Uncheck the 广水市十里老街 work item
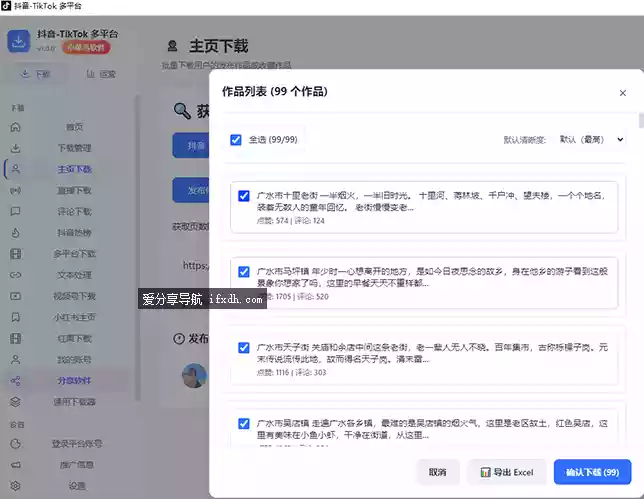The width and height of the screenshot is (644, 499). [244, 196]
